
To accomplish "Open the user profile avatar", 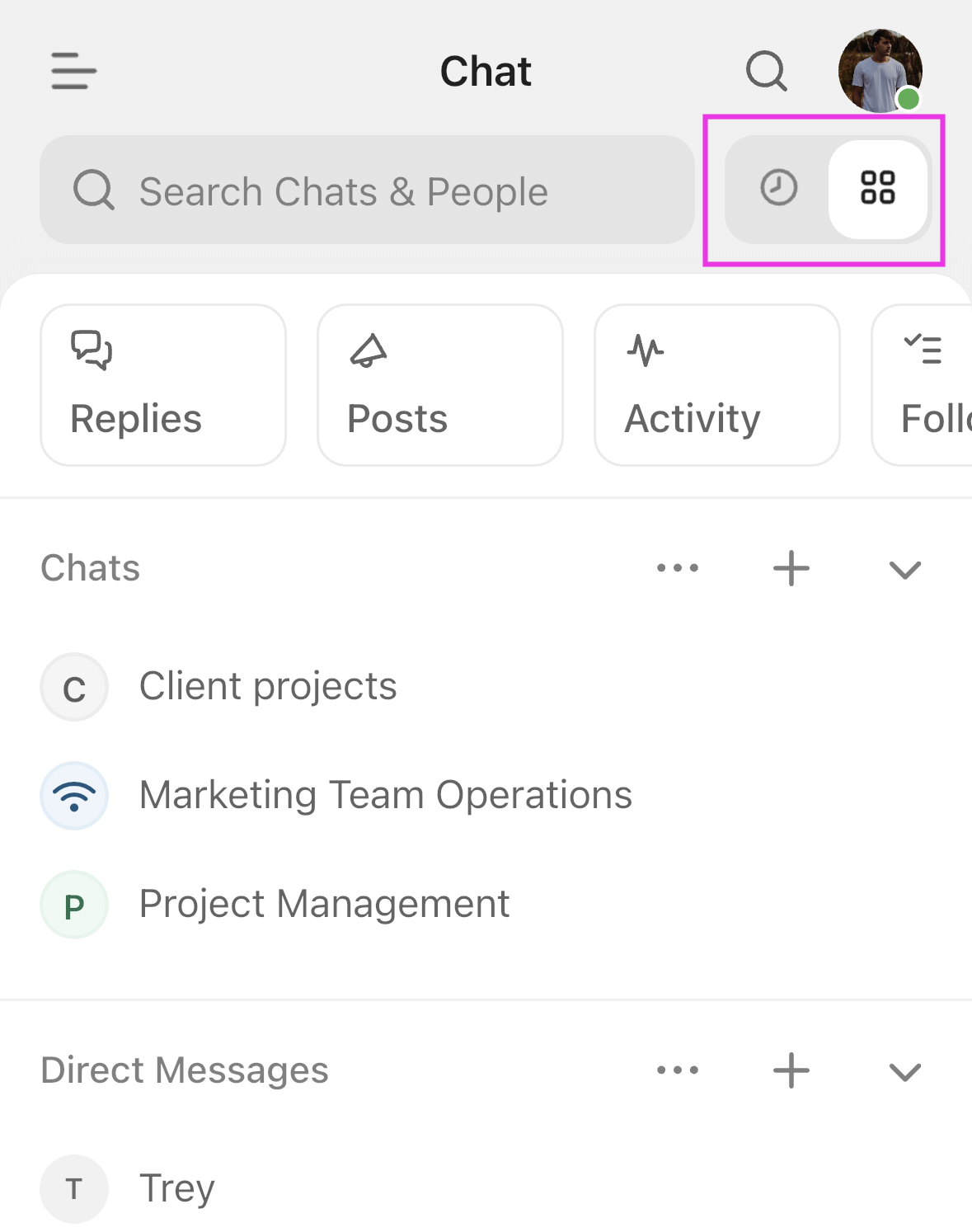I will [x=880, y=71].
